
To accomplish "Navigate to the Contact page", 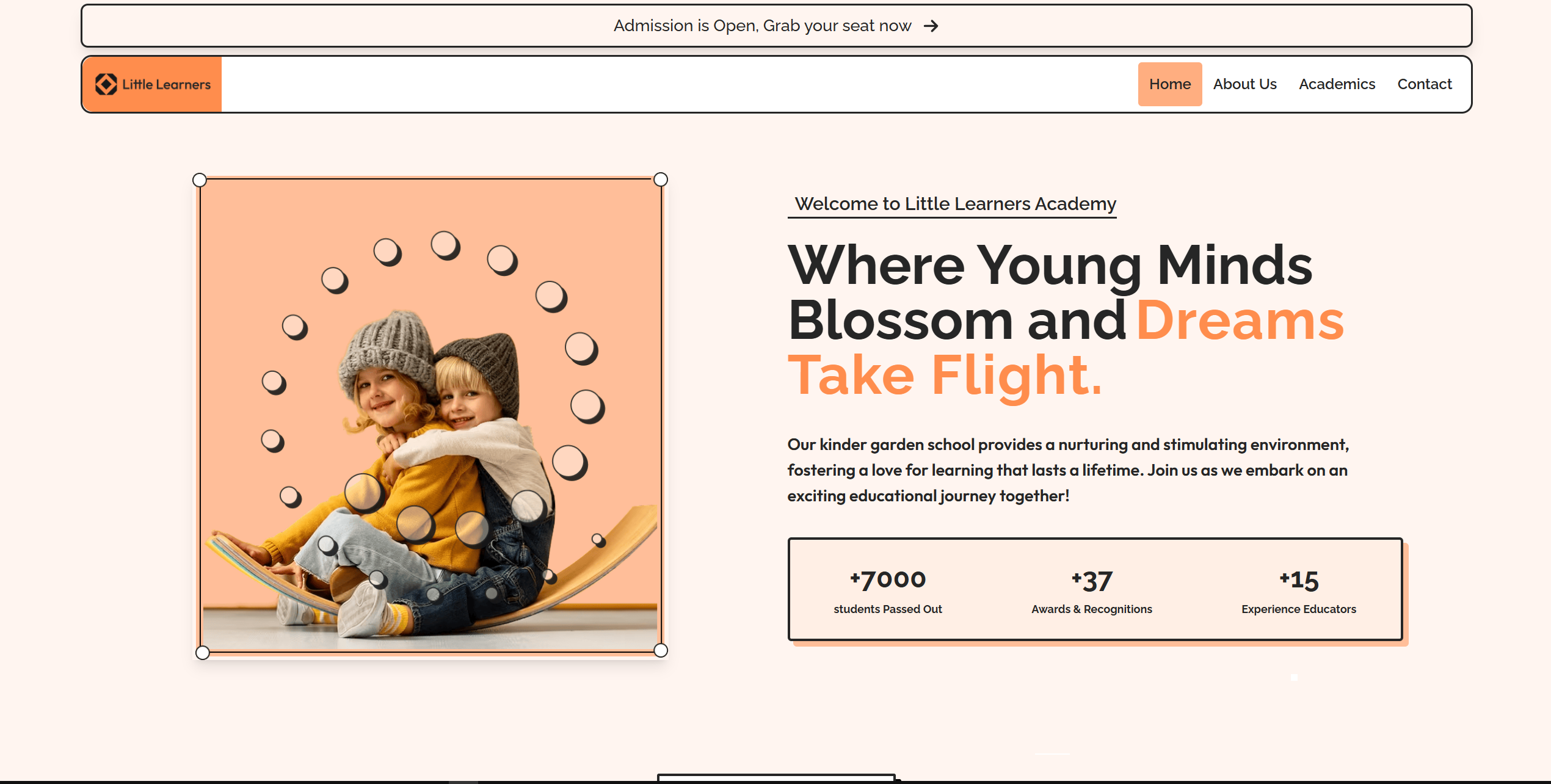I will [x=1425, y=84].
